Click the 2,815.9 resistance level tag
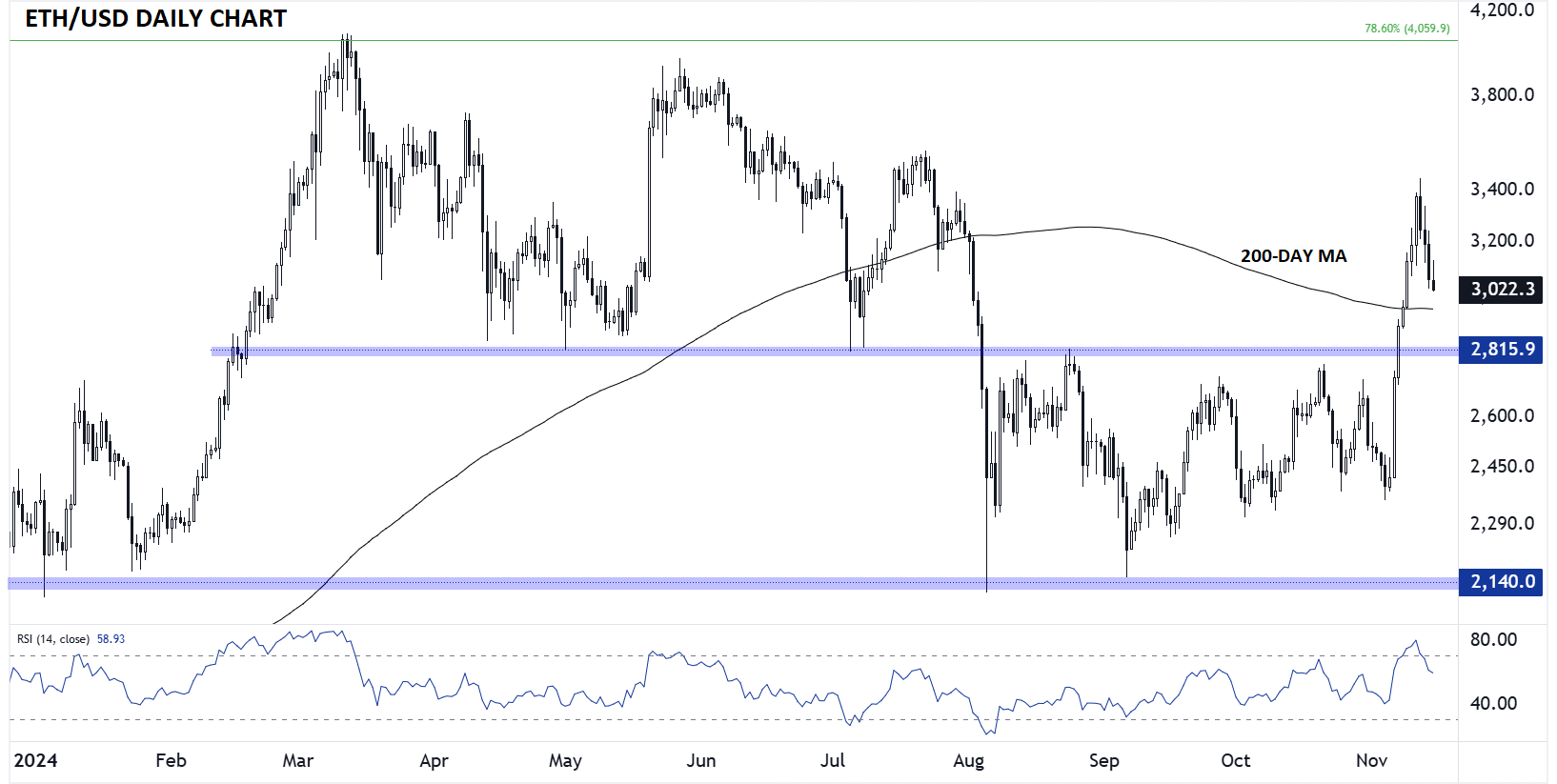1557x784 pixels. 1501,350
